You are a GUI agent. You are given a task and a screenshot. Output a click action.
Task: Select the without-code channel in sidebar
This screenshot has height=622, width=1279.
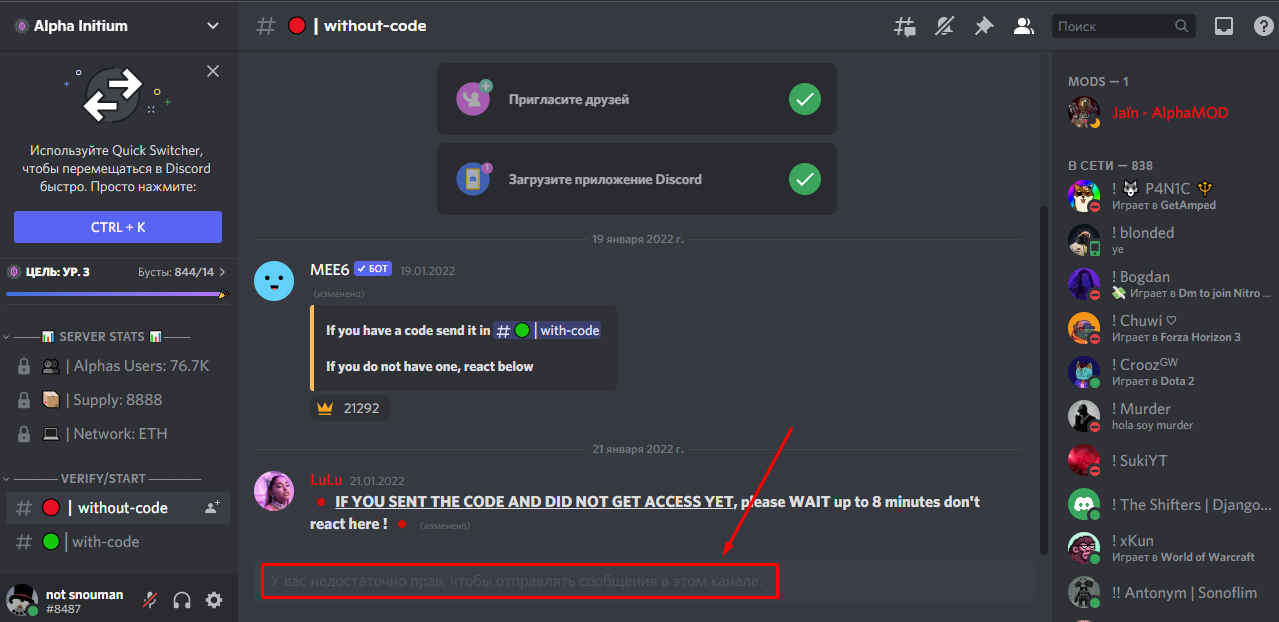118,508
